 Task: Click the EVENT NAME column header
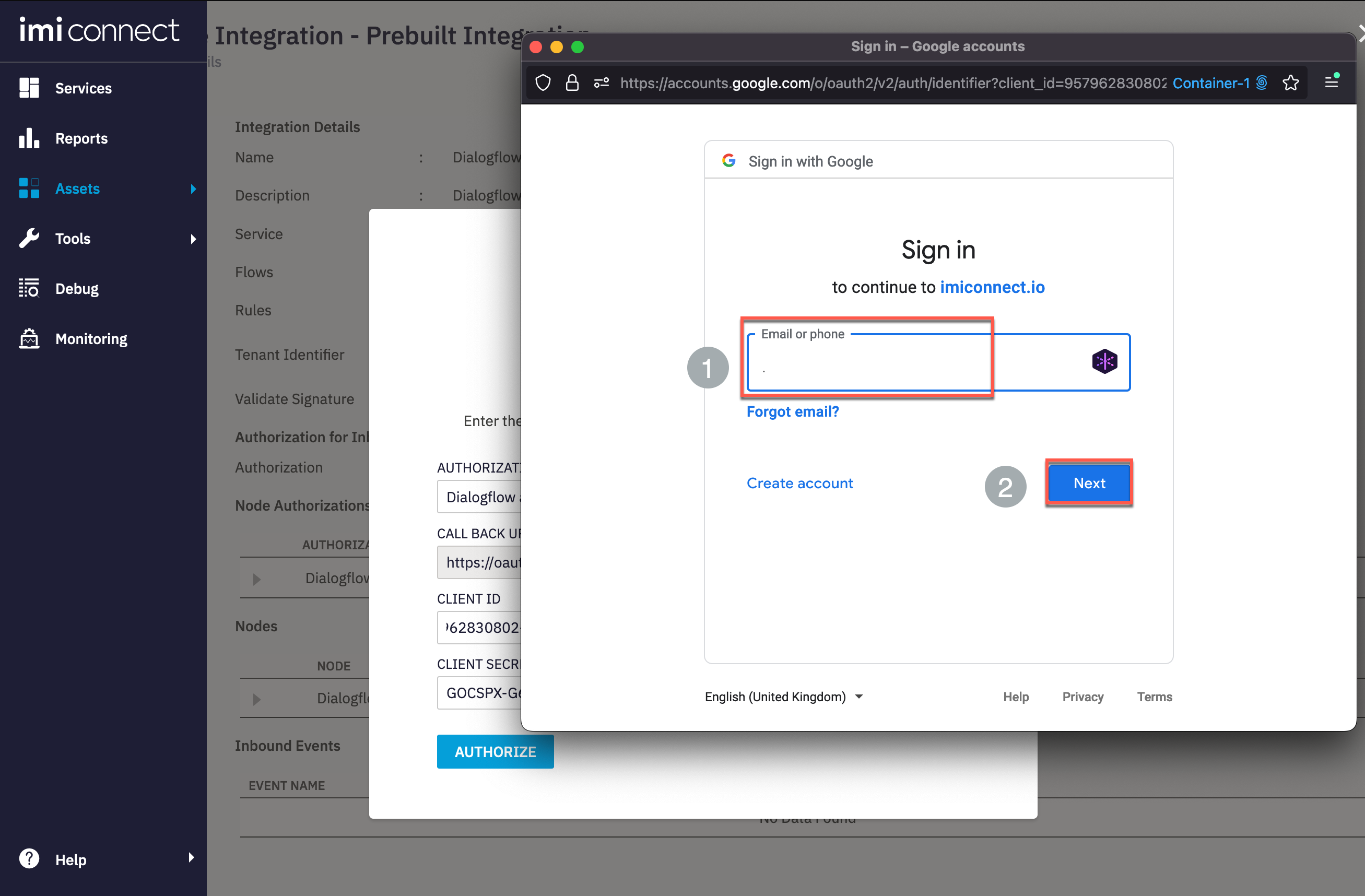click(x=287, y=785)
